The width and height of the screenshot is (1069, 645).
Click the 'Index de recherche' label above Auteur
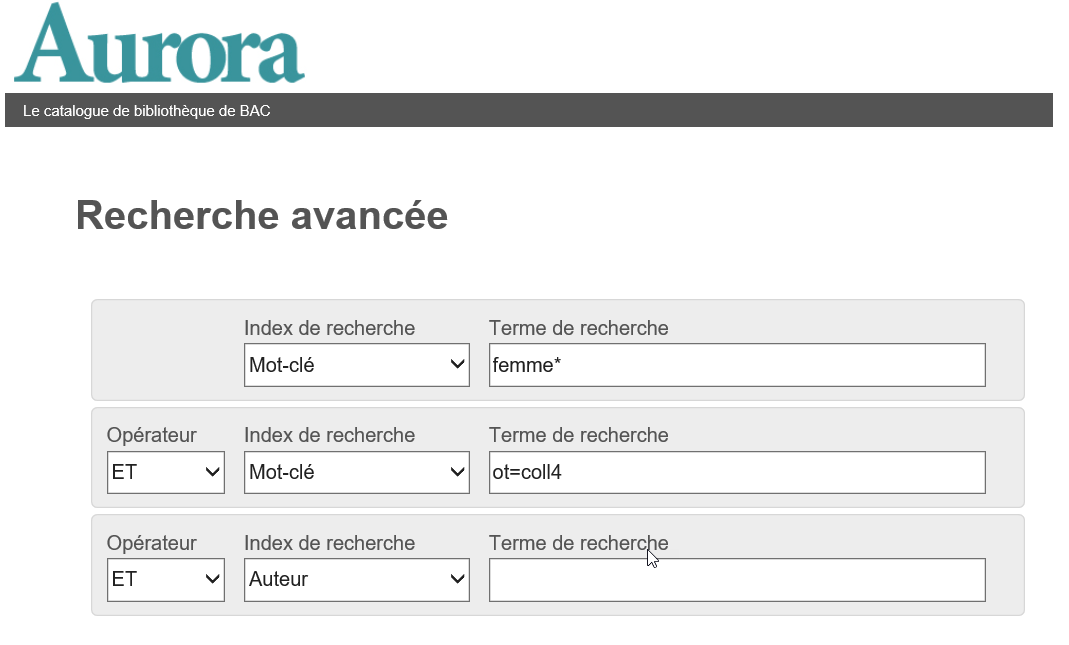329,543
